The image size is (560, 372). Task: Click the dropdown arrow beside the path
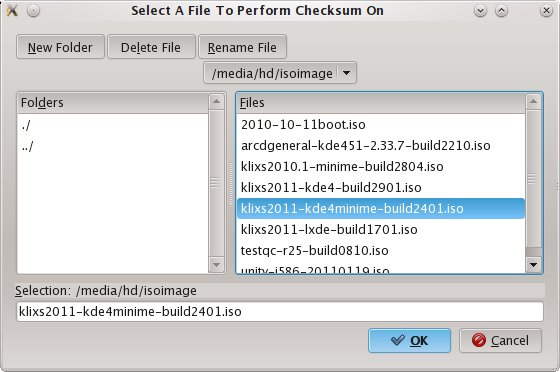[346, 73]
